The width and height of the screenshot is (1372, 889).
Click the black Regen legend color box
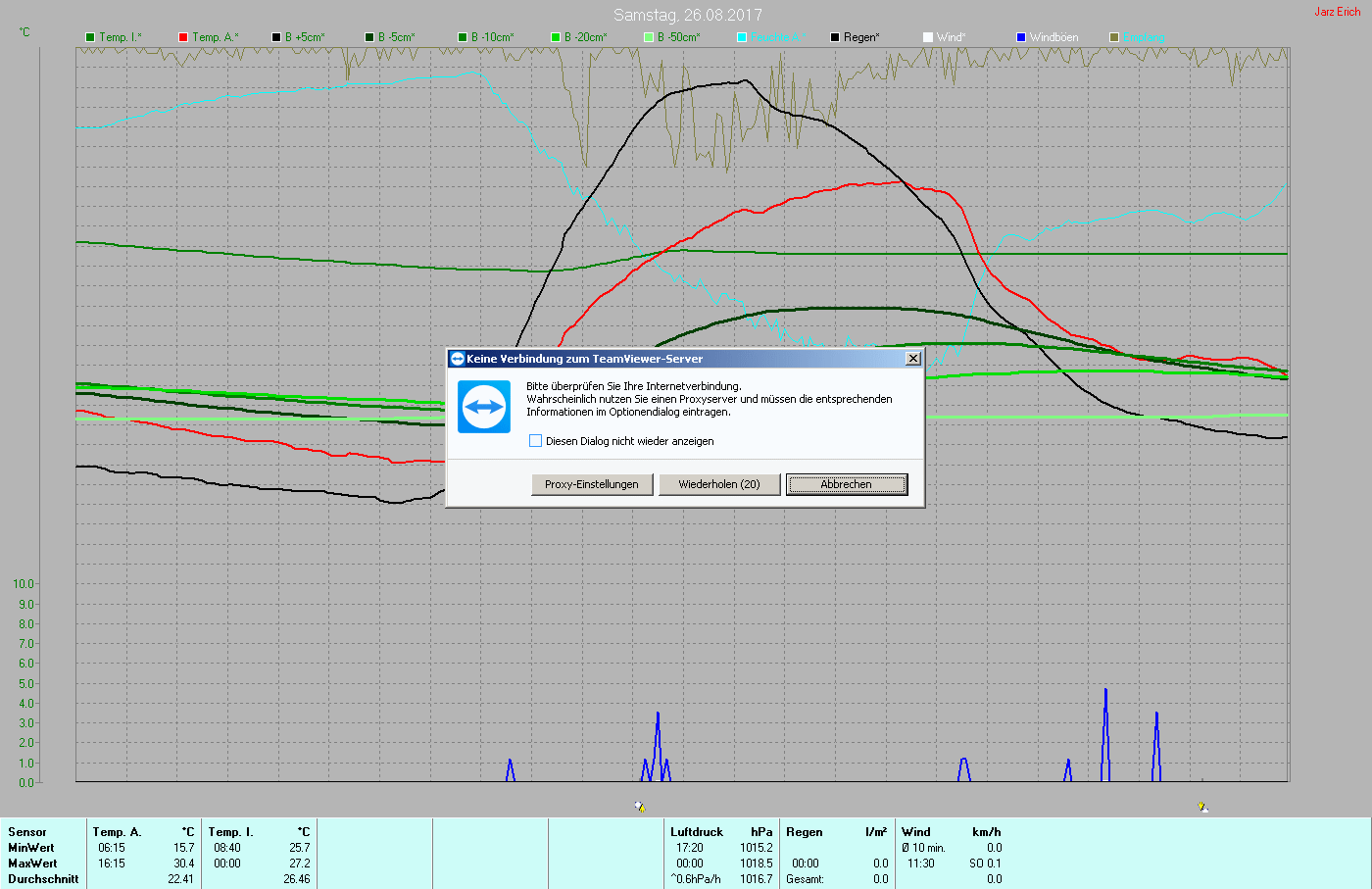pyautogui.click(x=835, y=37)
